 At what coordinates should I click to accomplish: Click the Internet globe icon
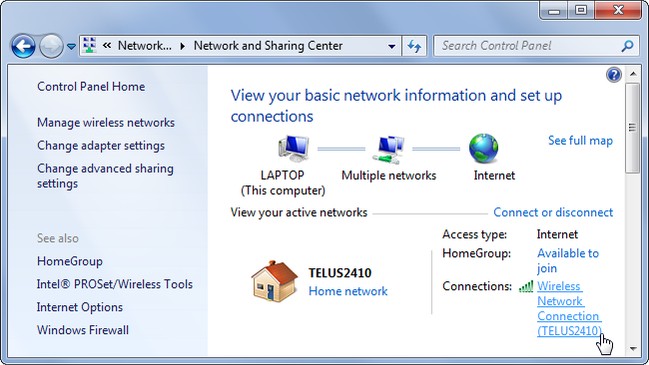click(483, 149)
